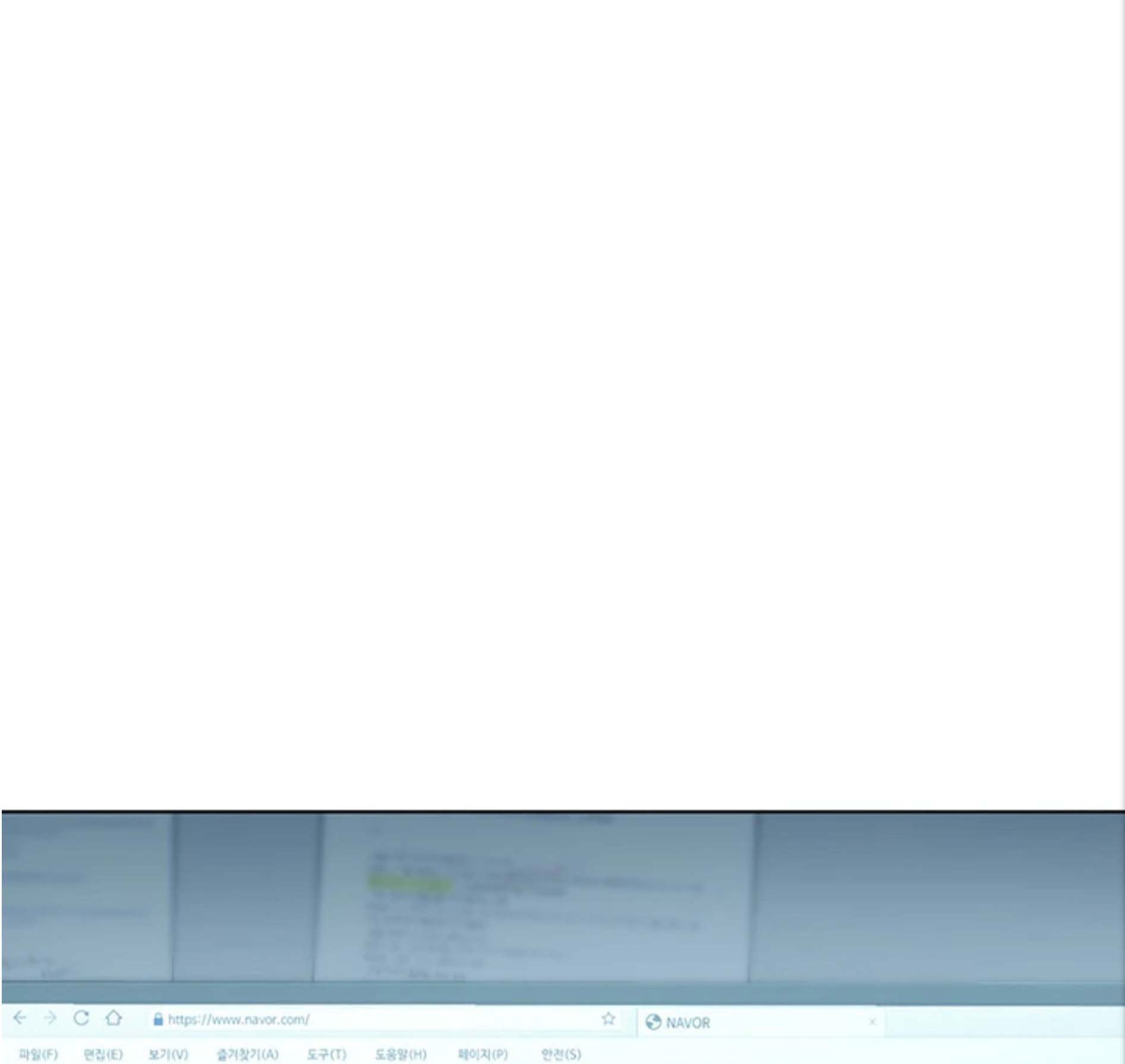
Task: View site security via the lock icon
Action: coord(158,1019)
